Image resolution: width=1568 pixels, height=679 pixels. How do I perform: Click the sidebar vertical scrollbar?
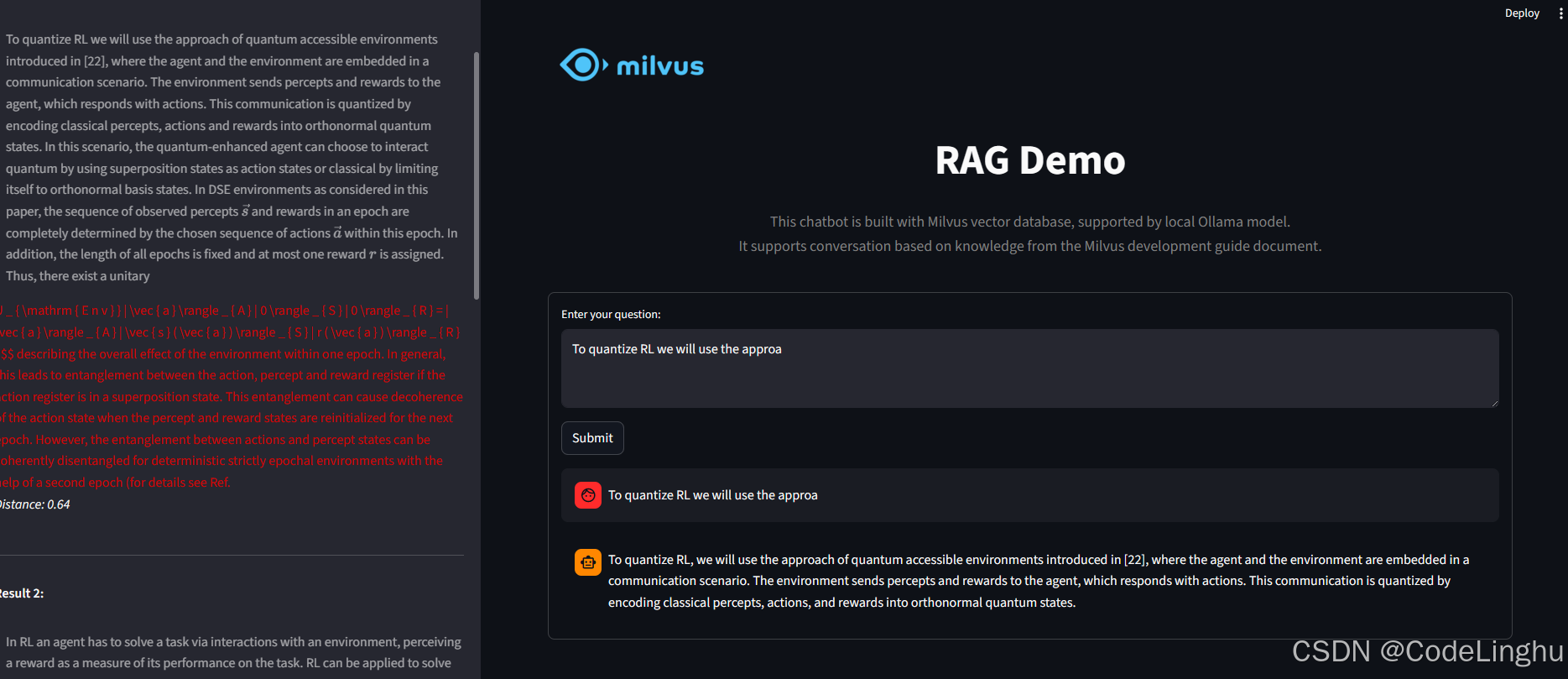coord(477,175)
